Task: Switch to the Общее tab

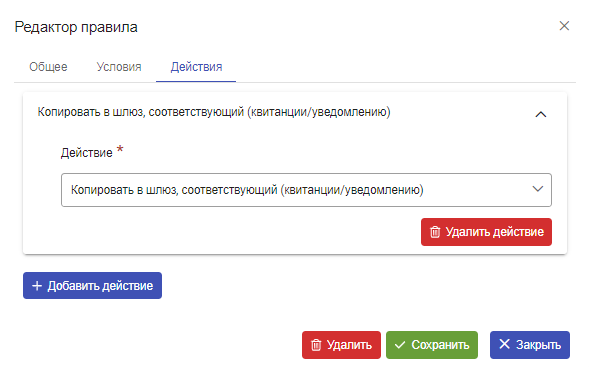Action: (48, 67)
